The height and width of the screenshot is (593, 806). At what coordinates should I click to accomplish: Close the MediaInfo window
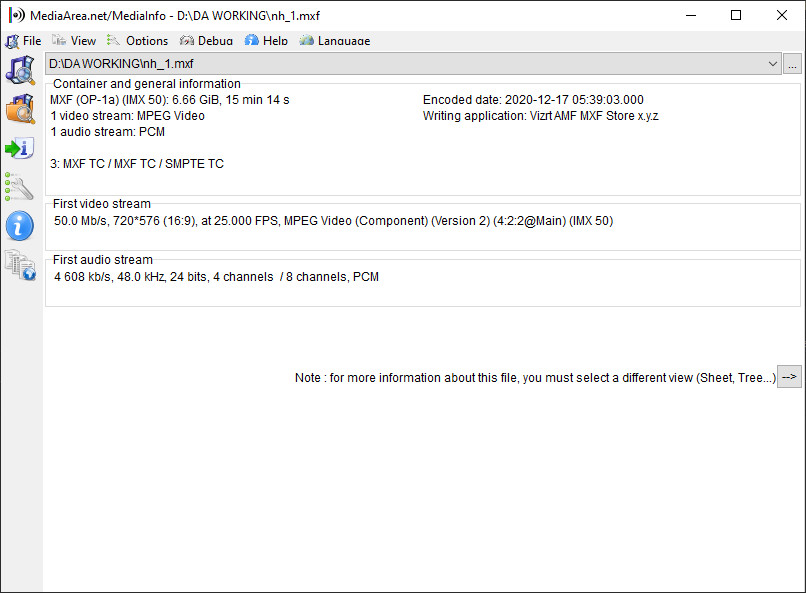pyautogui.click(x=781, y=15)
